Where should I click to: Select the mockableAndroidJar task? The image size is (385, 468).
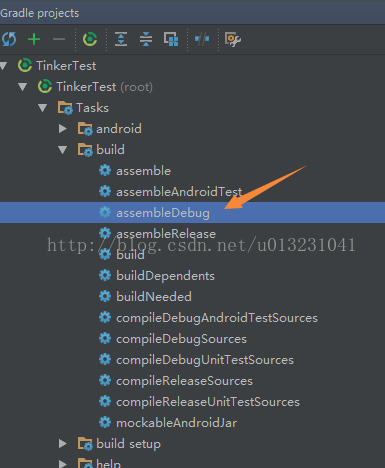176,423
